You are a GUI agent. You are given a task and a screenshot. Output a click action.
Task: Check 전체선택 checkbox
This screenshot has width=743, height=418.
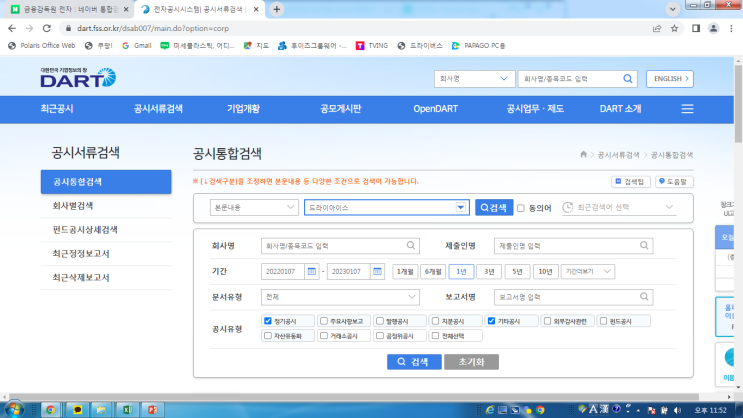[435, 336]
